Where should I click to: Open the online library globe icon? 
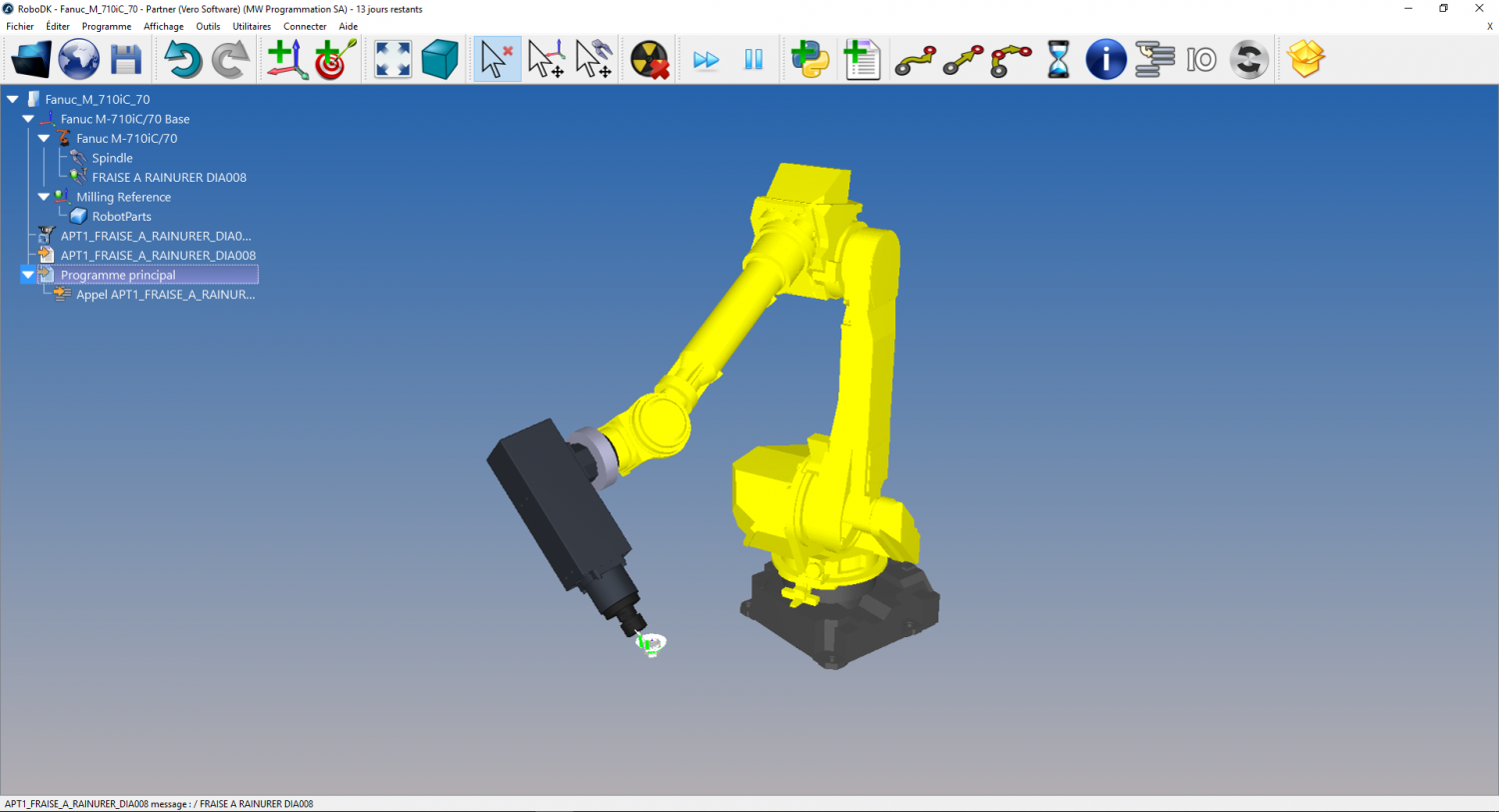pyautogui.click(x=78, y=60)
